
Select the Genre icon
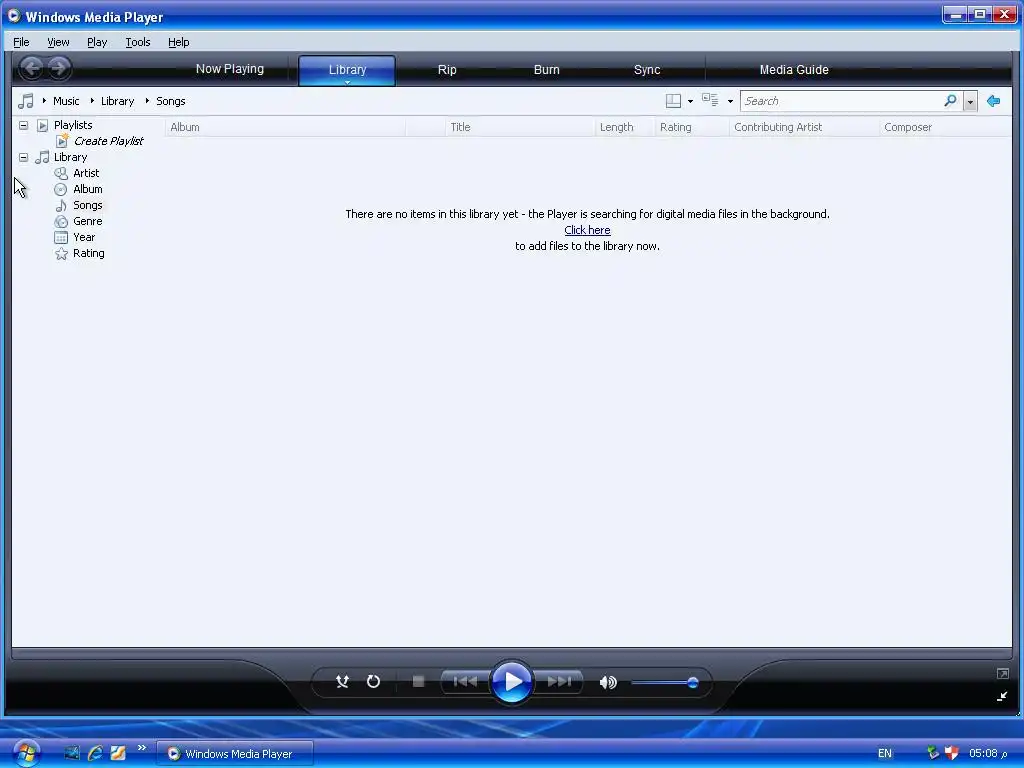pyautogui.click(x=61, y=222)
